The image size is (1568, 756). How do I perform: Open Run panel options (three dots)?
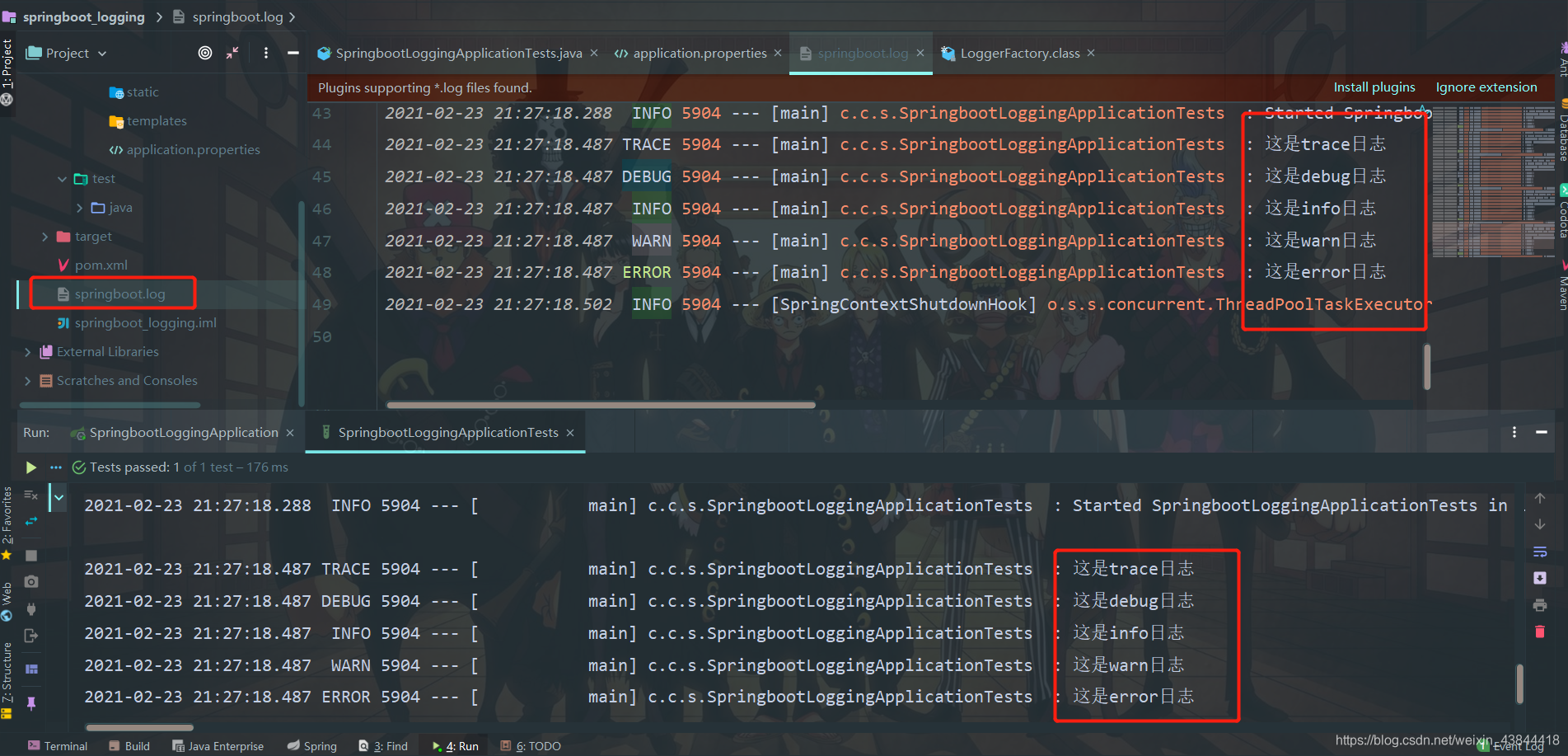[x=1514, y=432]
